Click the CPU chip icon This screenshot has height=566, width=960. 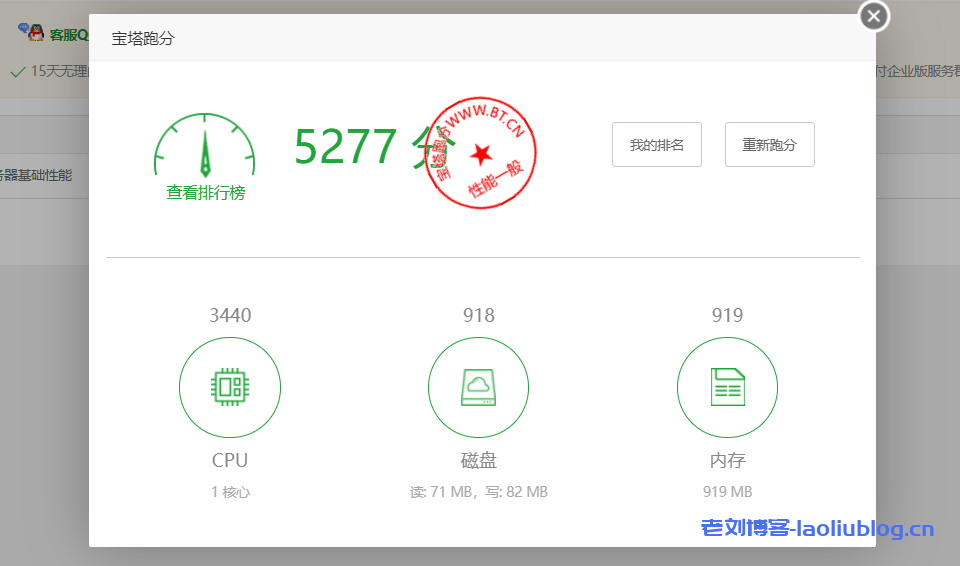pyautogui.click(x=230, y=387)
